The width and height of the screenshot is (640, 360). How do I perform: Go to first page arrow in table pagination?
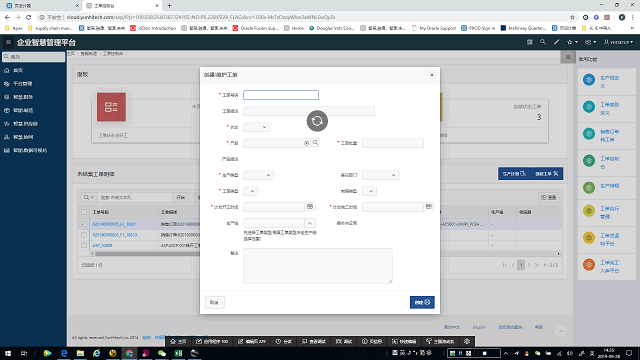point(505,265)
